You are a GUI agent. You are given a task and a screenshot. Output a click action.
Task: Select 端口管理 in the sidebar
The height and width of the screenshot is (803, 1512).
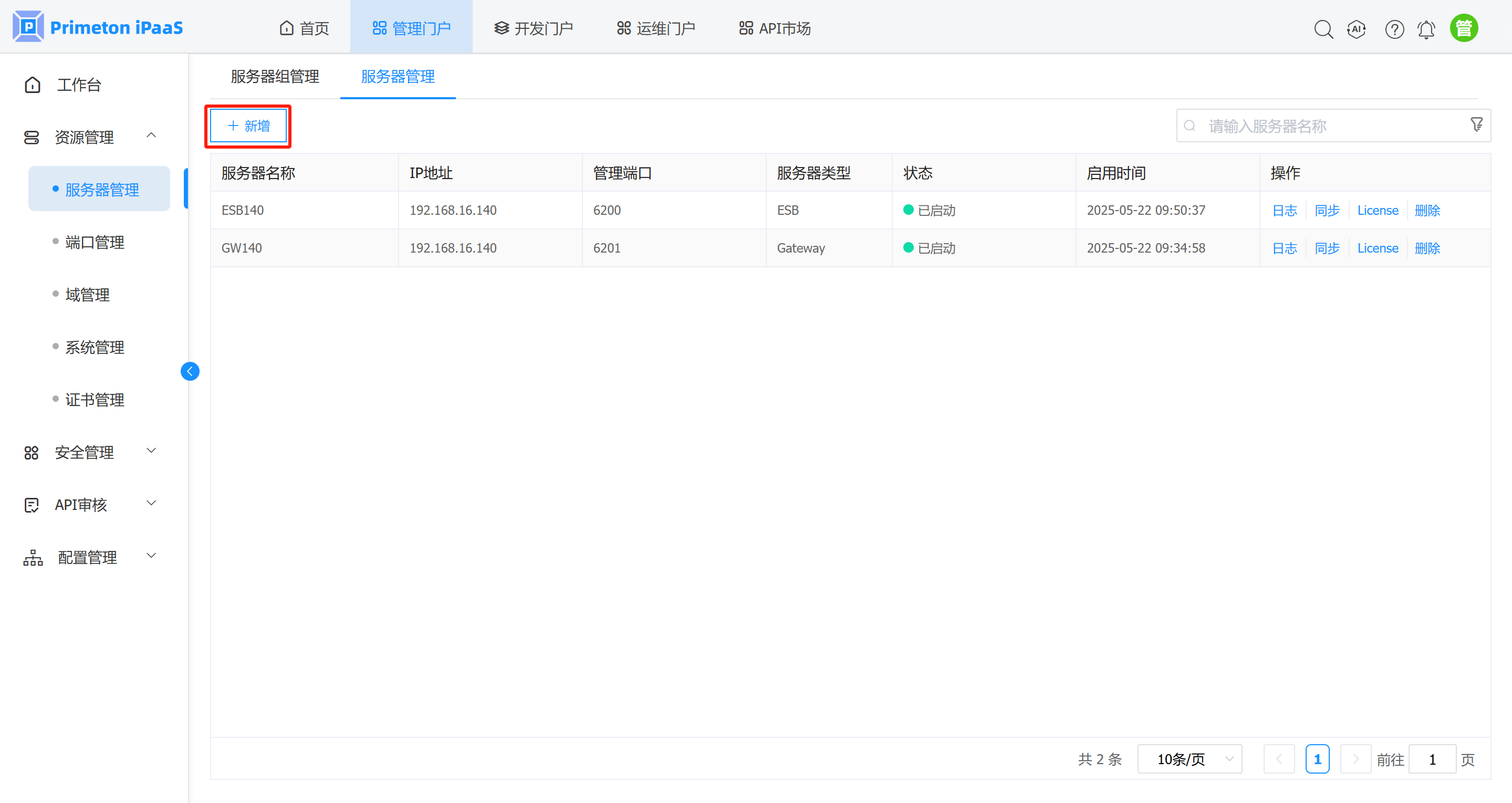click(95, 242)
